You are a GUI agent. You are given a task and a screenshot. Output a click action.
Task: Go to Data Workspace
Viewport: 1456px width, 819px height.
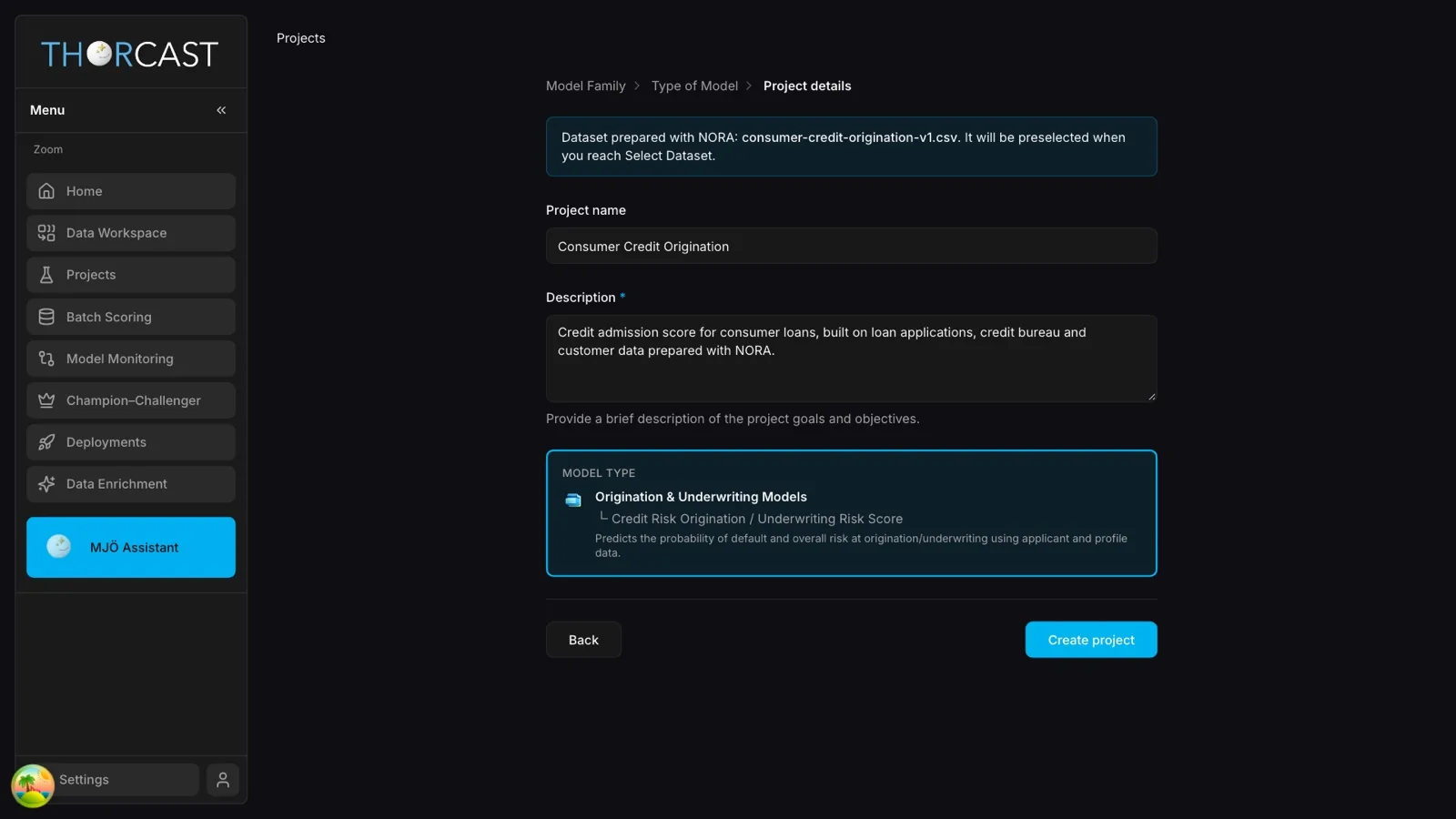(x=131, y=233)
